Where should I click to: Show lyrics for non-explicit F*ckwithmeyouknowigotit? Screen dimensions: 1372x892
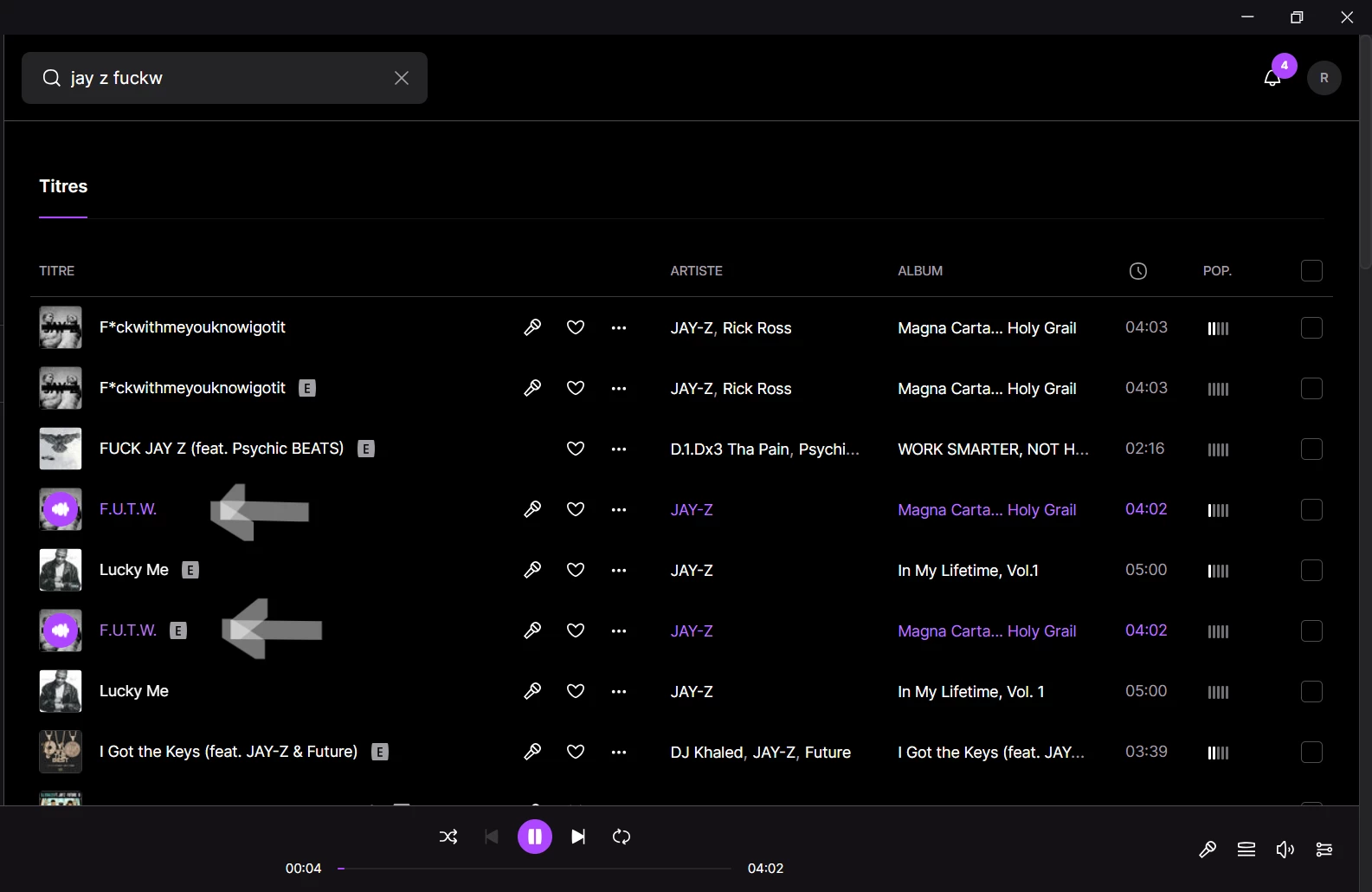[532, 327]
